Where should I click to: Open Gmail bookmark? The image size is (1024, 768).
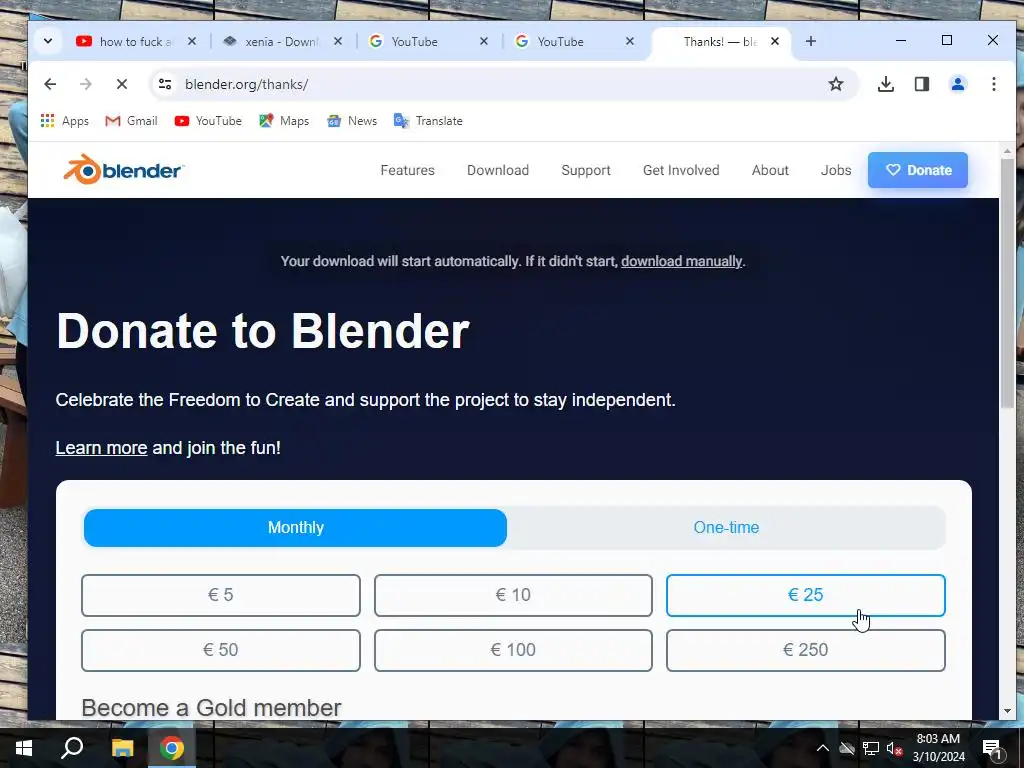point(131,121)
